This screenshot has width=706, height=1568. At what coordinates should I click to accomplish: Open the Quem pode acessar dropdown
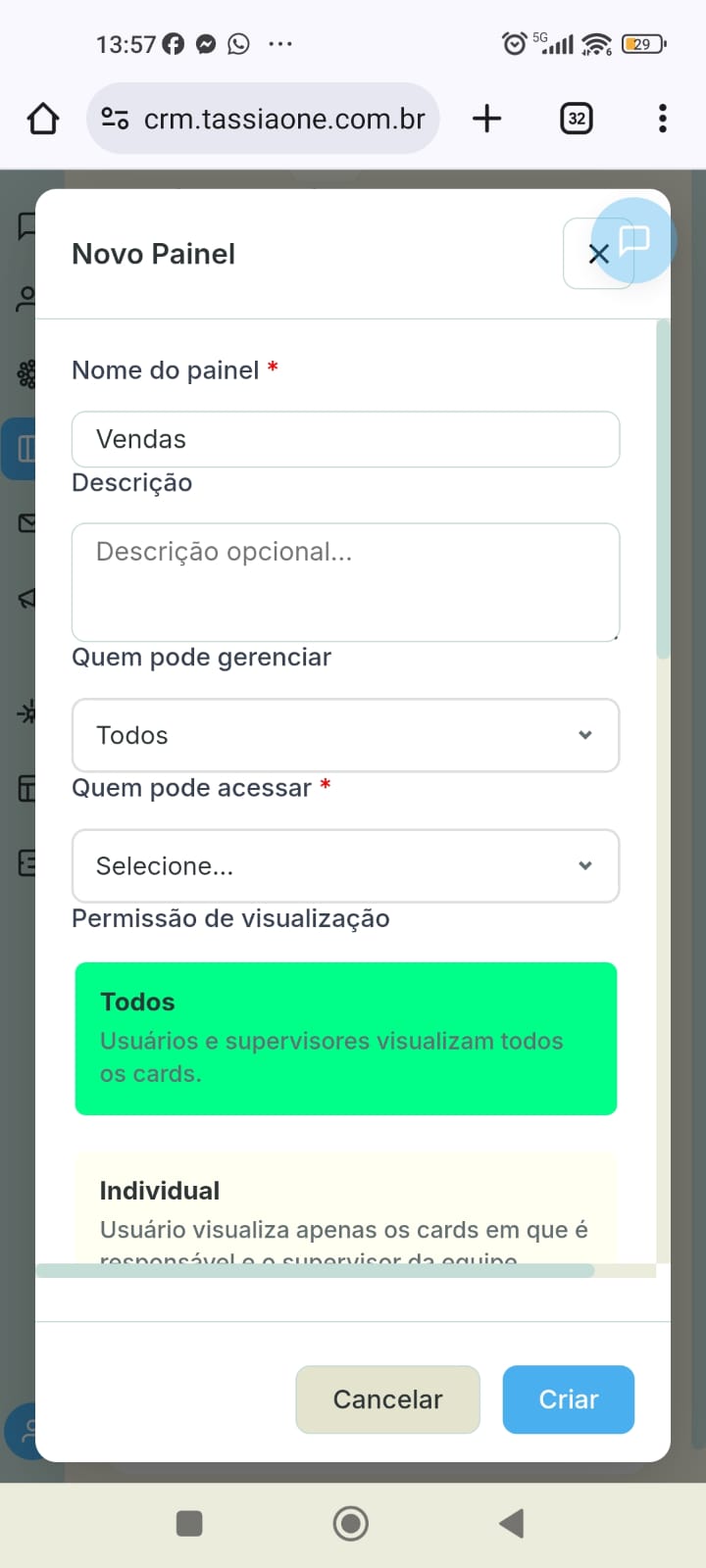coord(345,865)
